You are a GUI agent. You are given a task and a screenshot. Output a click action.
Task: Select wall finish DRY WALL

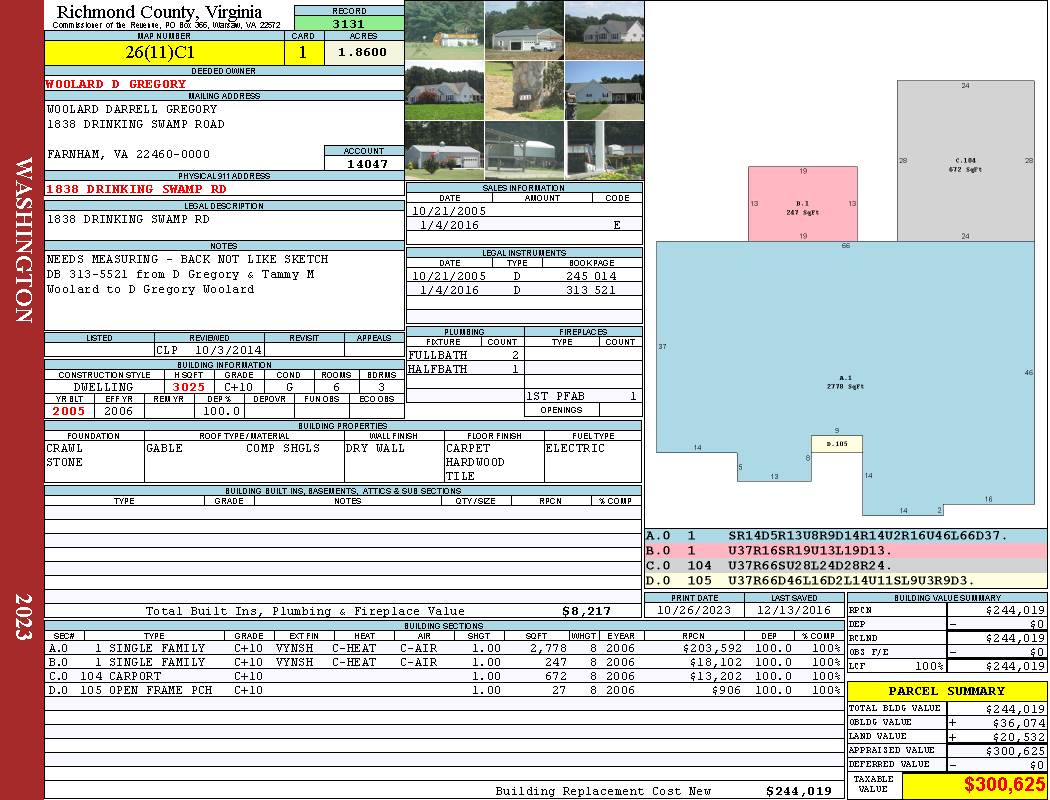375,448
